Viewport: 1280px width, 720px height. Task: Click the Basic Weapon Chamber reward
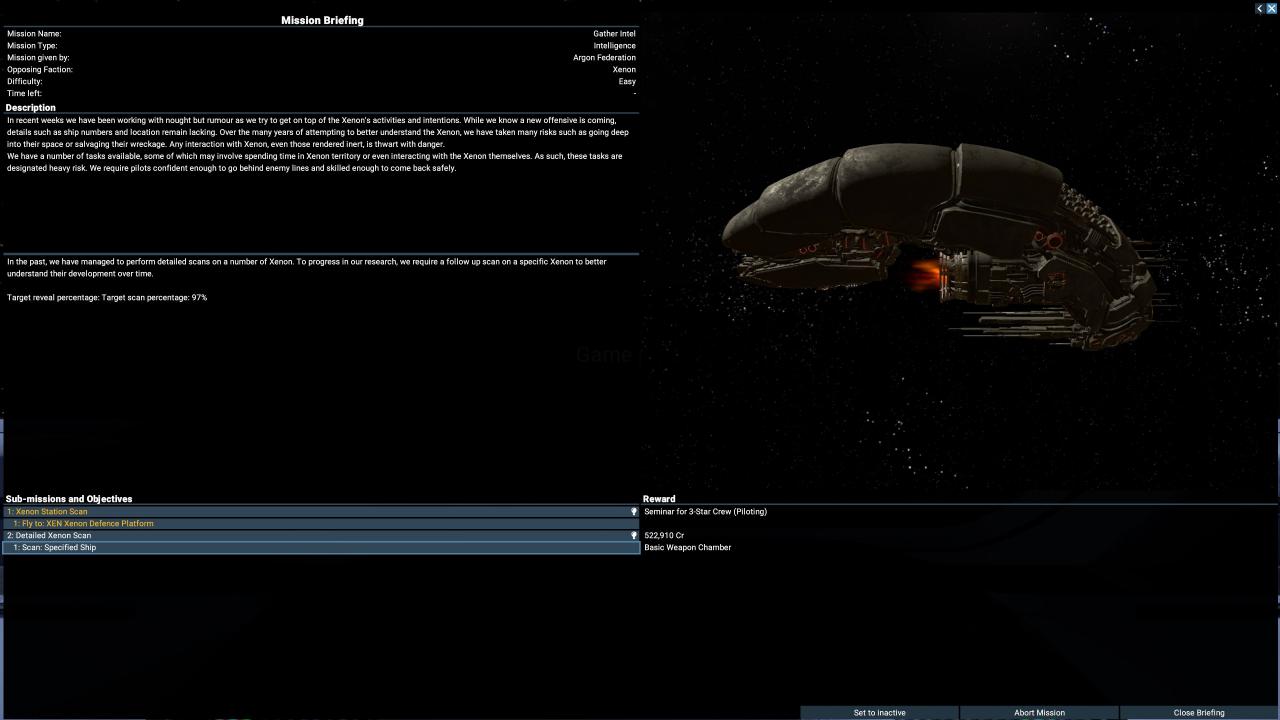(688, 548)
